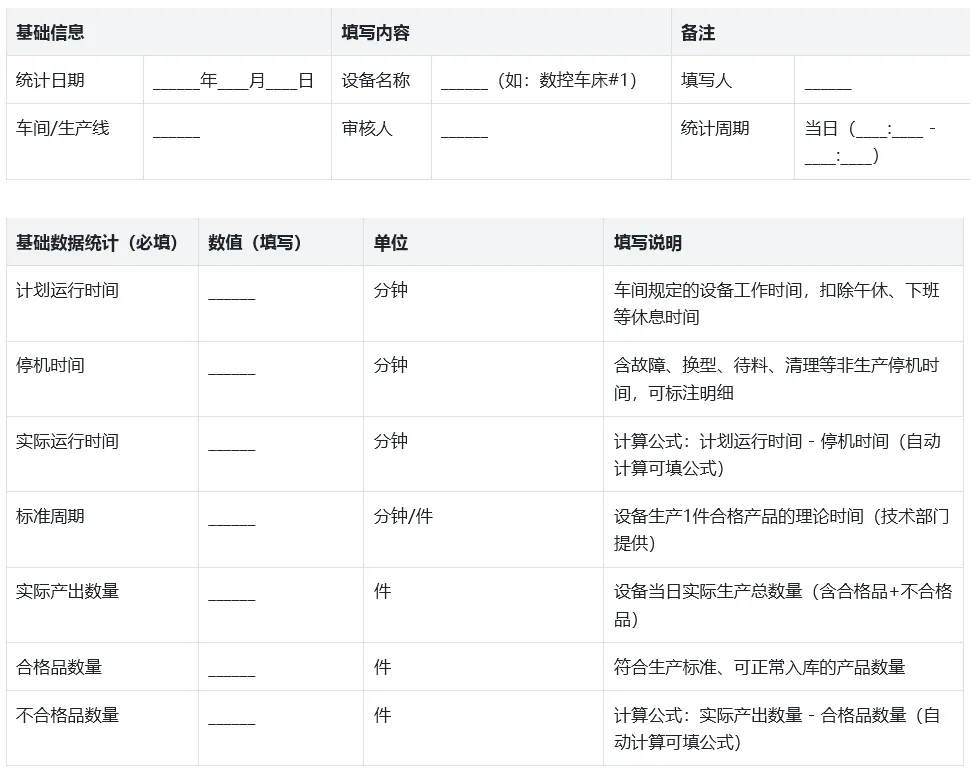Click the 停机时间 value blank
The image size is (970, 769).
click(x=232, y=367)
